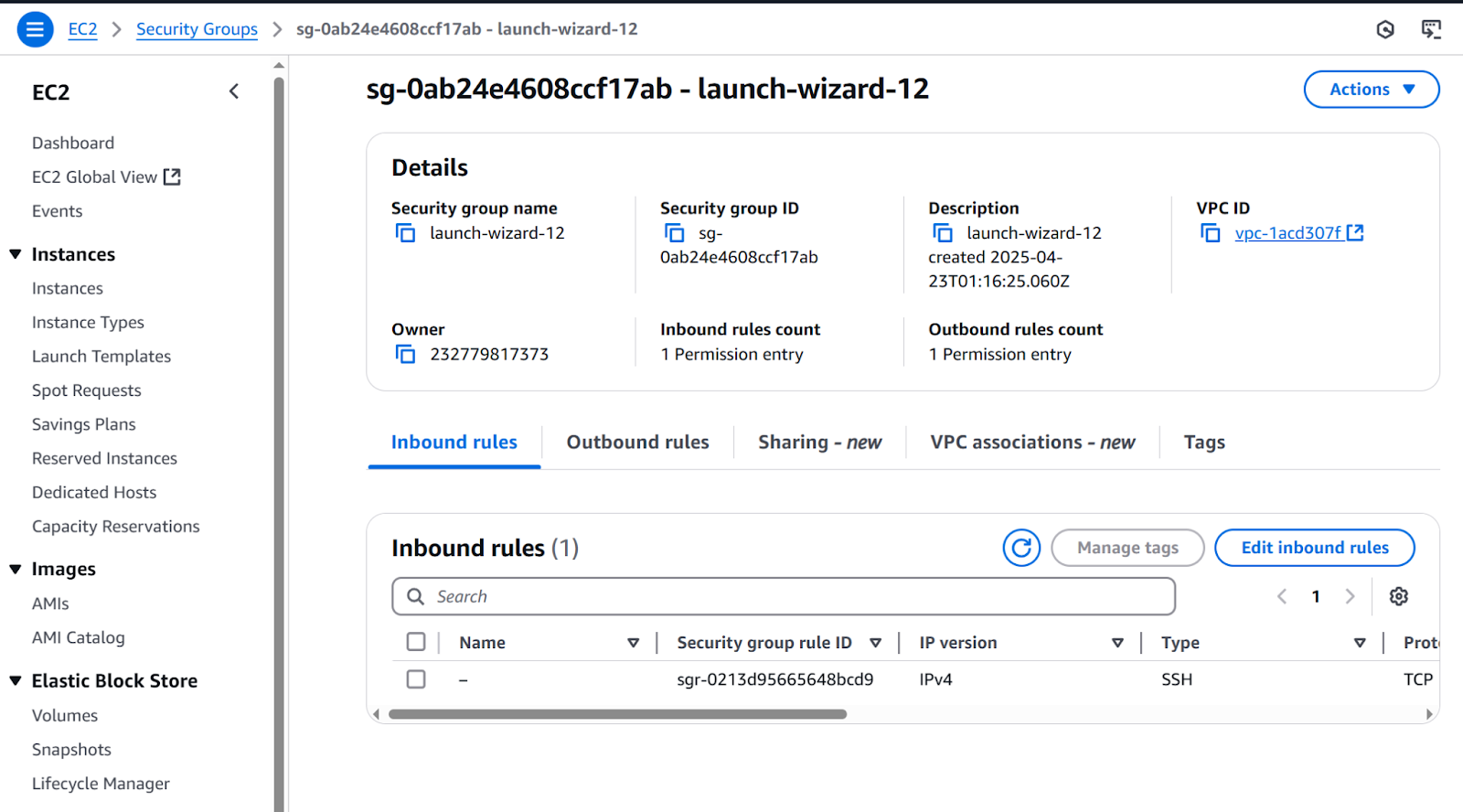Open the hamburger navigation menu
The width and height of the screenshot is (1463, 812).
coord(35,29)
